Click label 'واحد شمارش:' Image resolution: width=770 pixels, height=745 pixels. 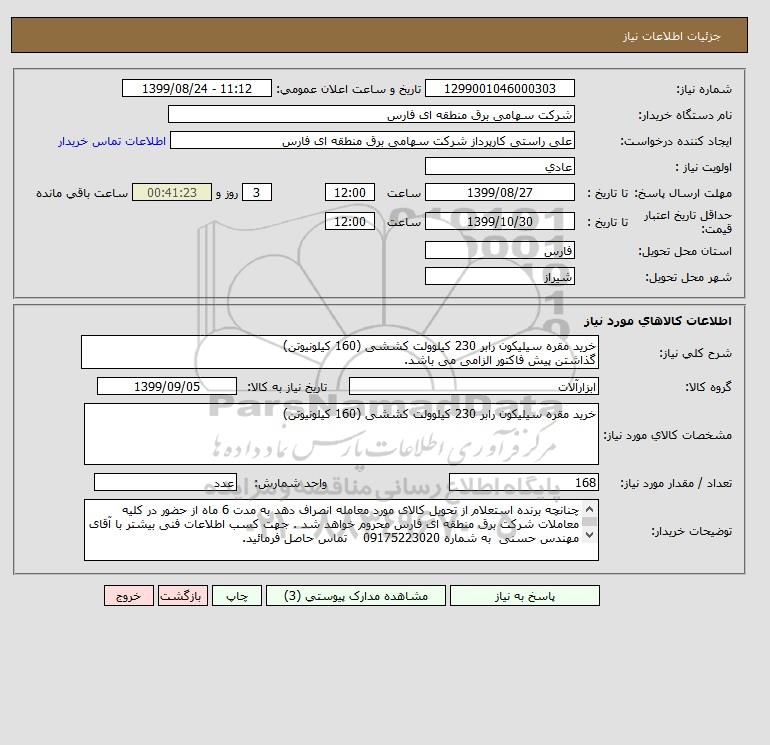(290, 484)
